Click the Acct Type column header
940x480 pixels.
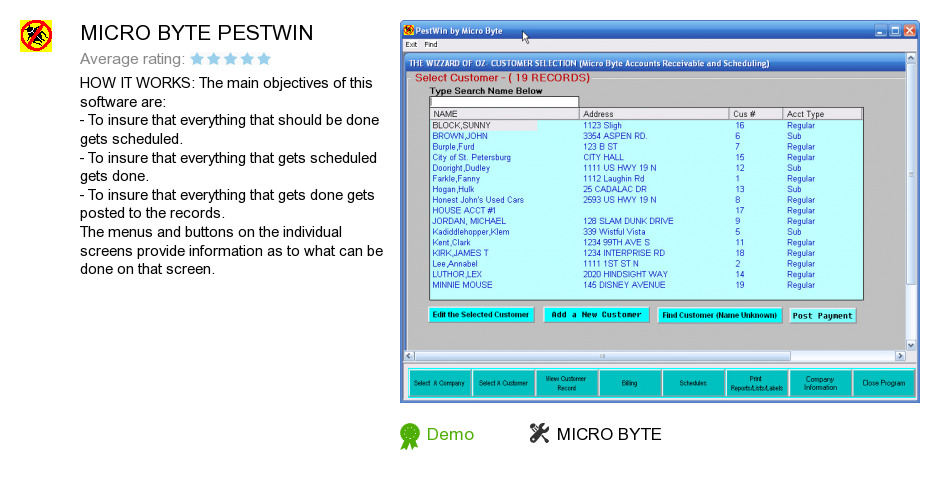(x=822, y=114)
